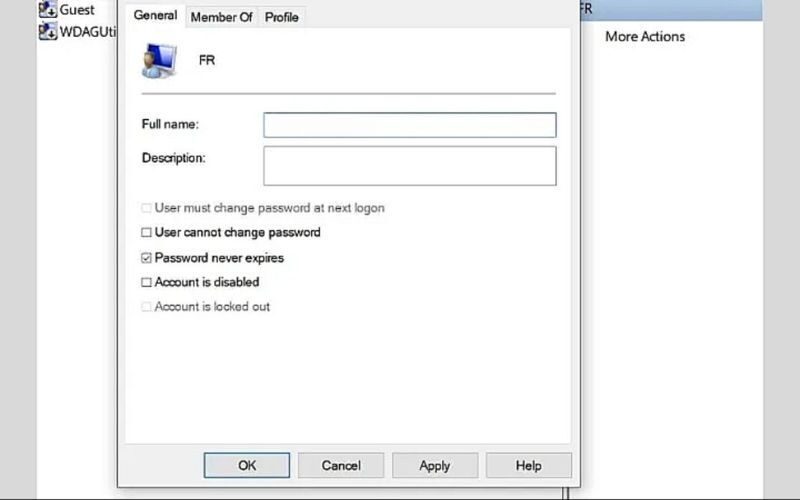This screenshot has height=500, width=800.
Task: Toggle User must change password at next logon
Action: (146, 208)
